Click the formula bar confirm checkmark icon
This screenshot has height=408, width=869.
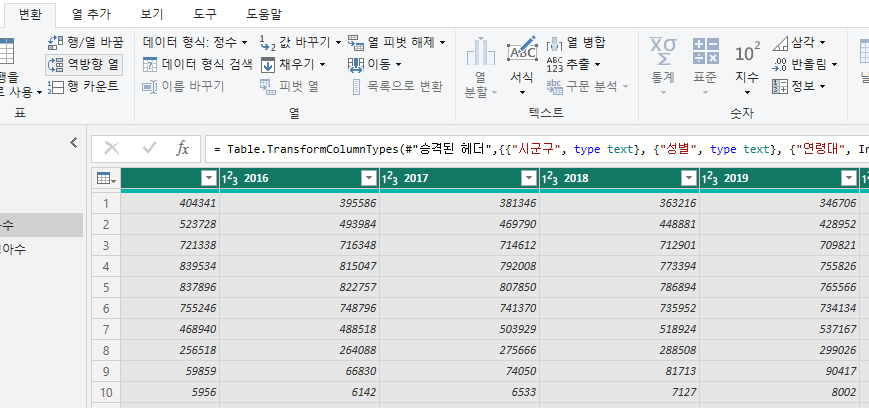(149, 148)
